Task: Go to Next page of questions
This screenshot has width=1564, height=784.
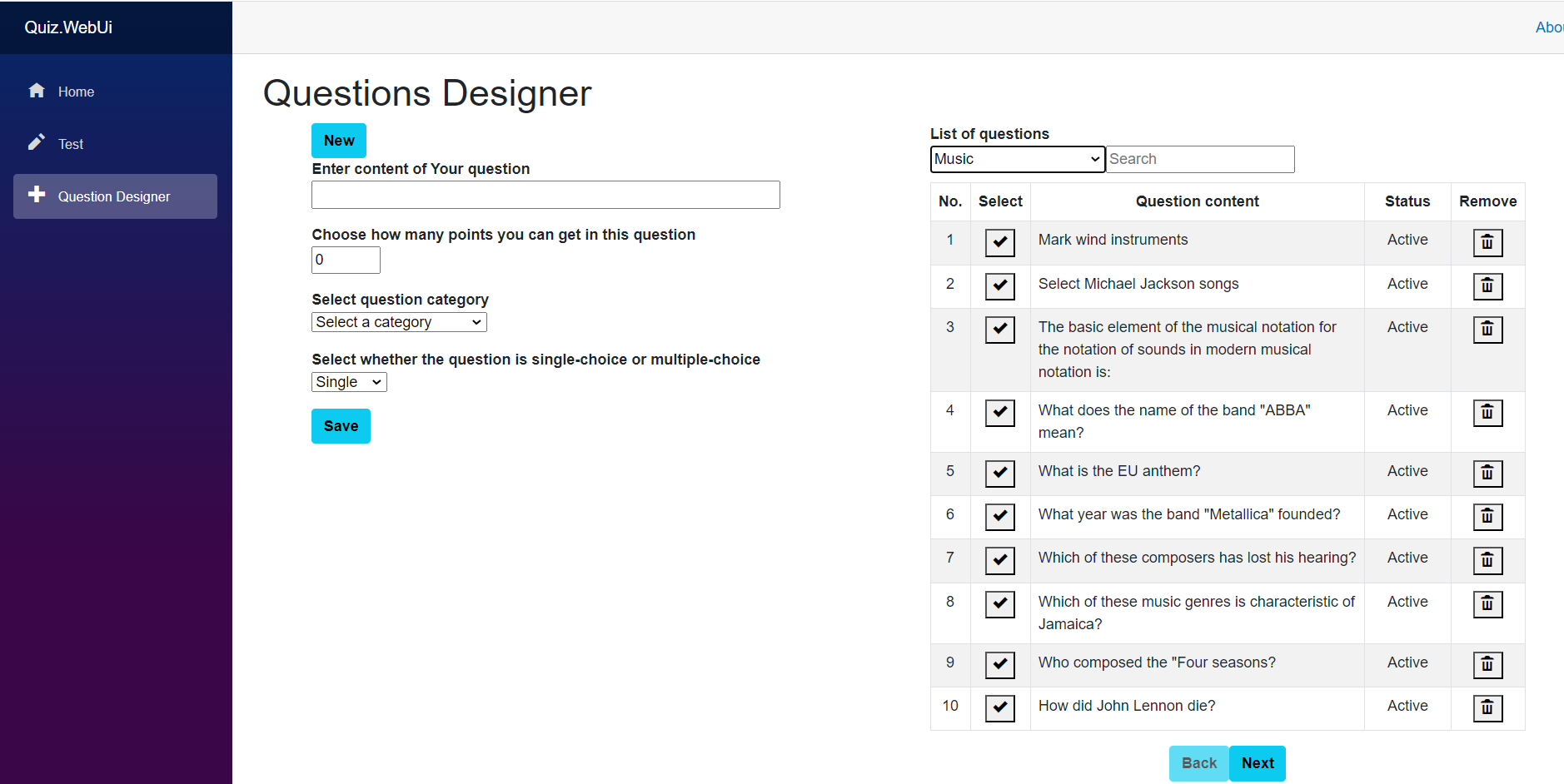Action: (1257, 763)
